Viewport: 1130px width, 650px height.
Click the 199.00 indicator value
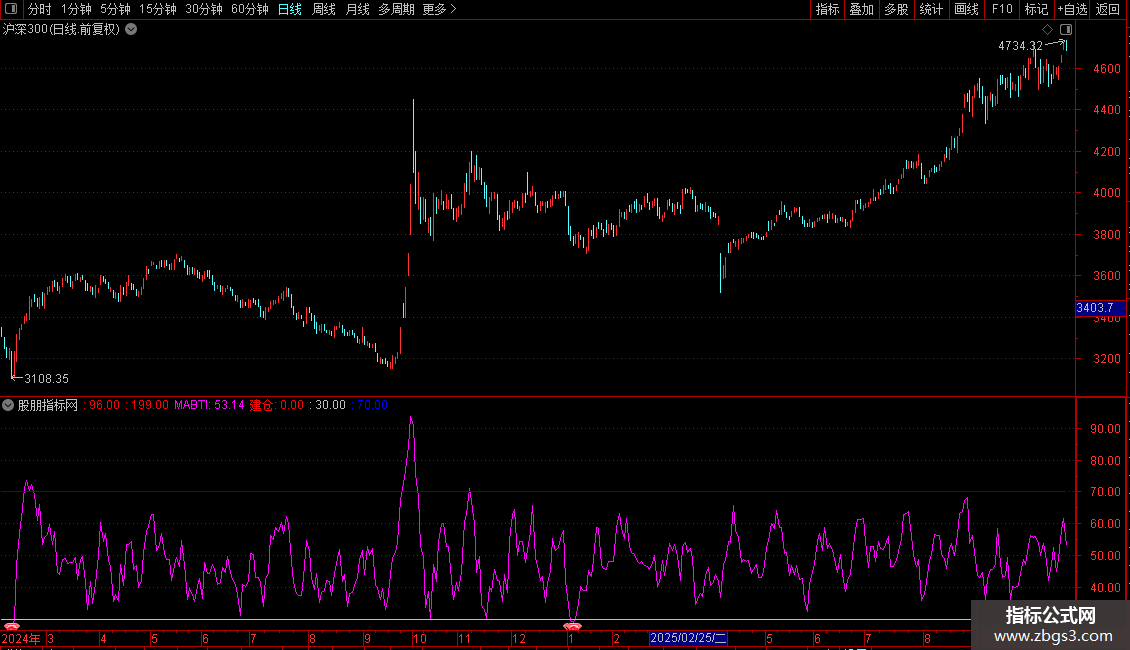tap(150, 405)
